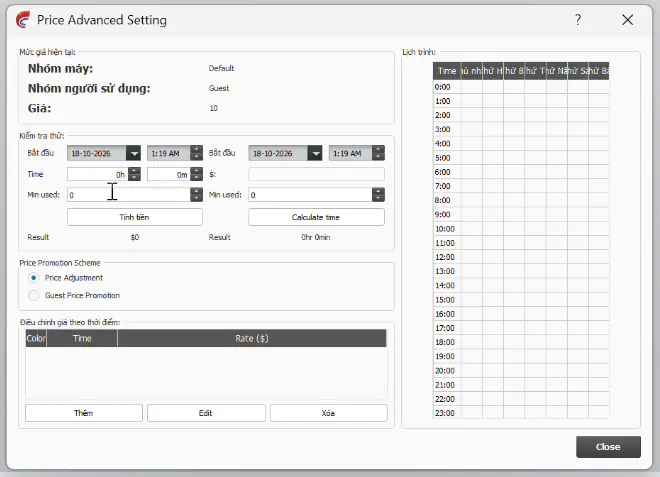Click the help question mark icon
The width and height of the screenshot is (660, 477).
pos(578,19)
